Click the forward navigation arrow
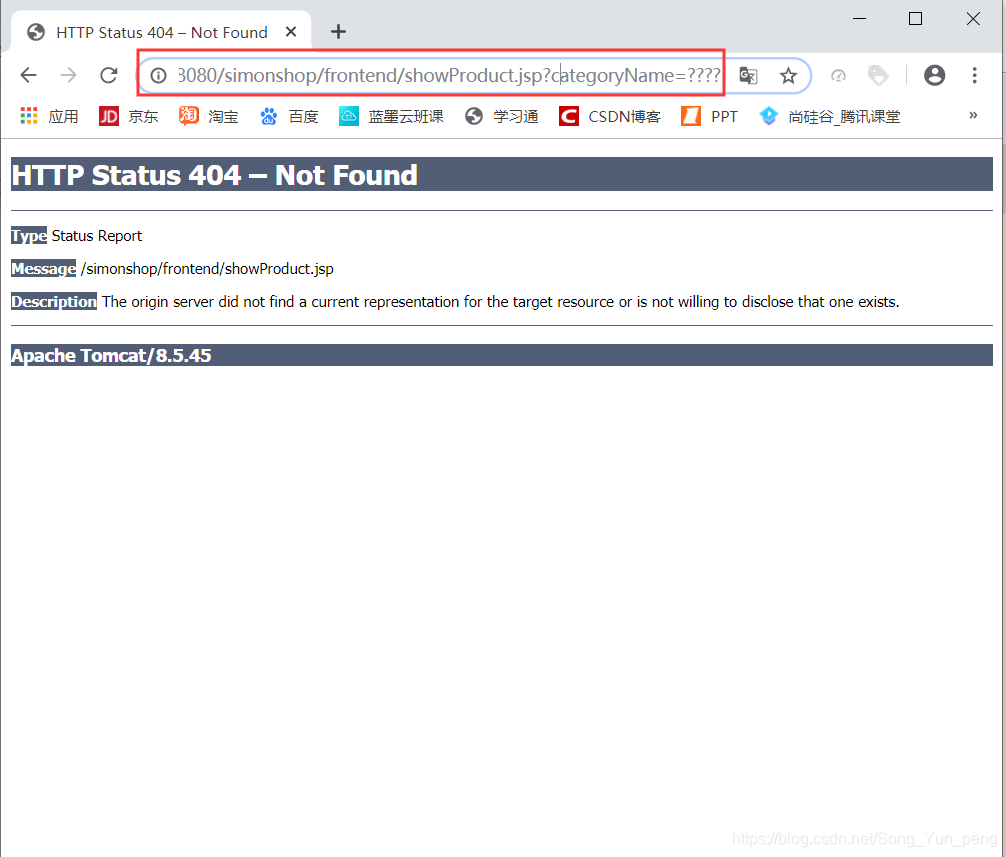The image size is (1006, 857). pos(68,76)
